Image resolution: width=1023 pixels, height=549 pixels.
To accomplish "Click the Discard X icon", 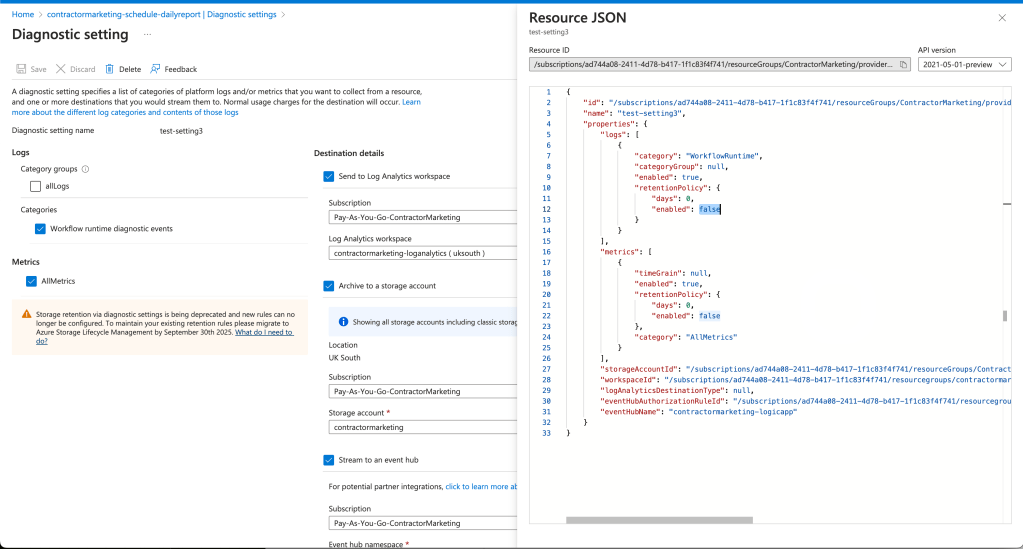I will click(x=61, y=69).
